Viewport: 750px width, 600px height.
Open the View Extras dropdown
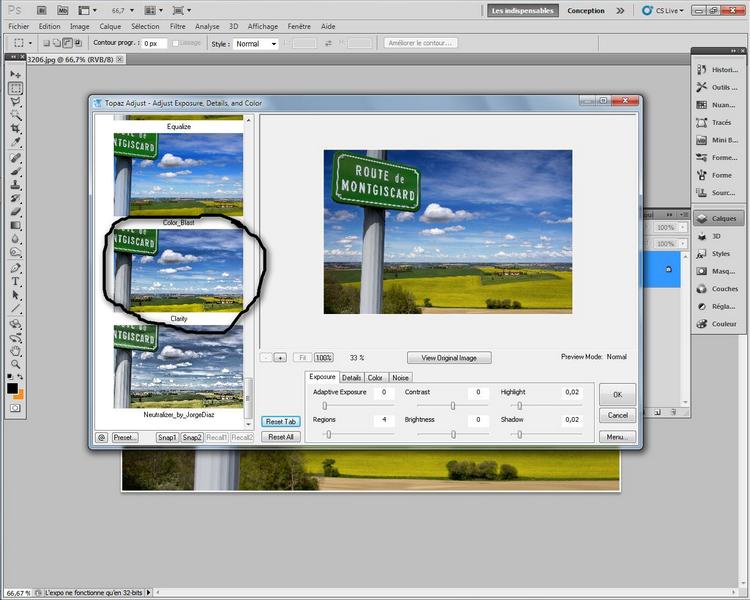[88, 10]
